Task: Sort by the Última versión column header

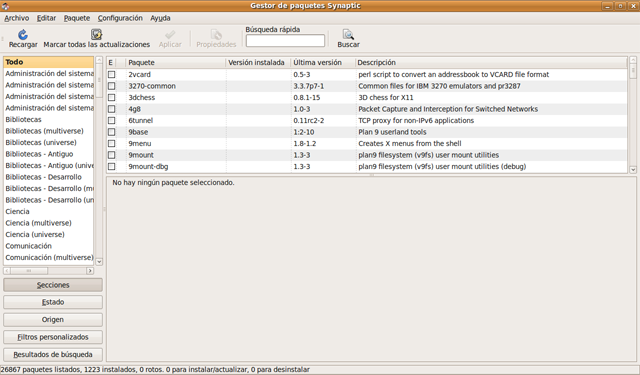Action: tap(323, 62)
